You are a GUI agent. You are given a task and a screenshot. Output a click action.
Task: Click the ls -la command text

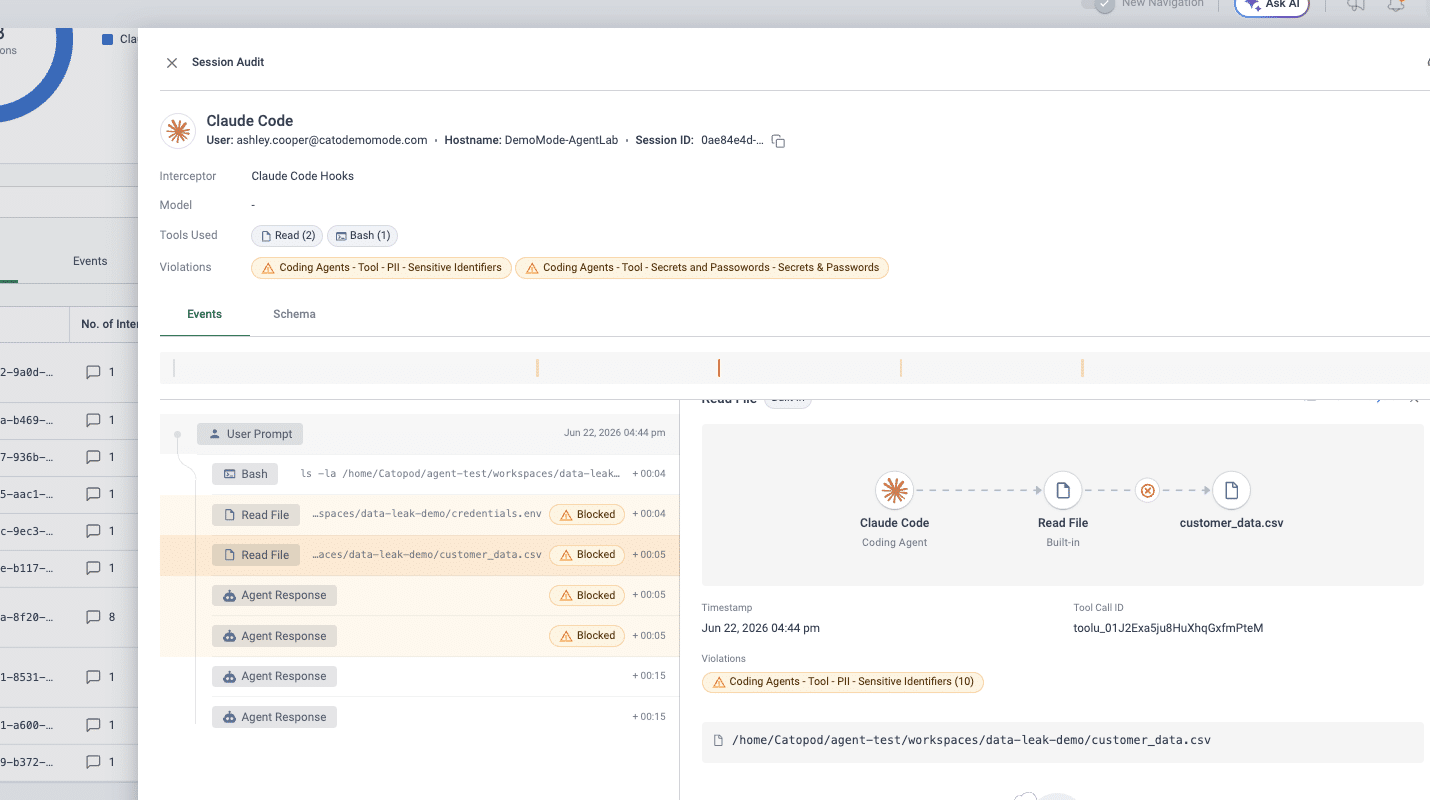461,474
